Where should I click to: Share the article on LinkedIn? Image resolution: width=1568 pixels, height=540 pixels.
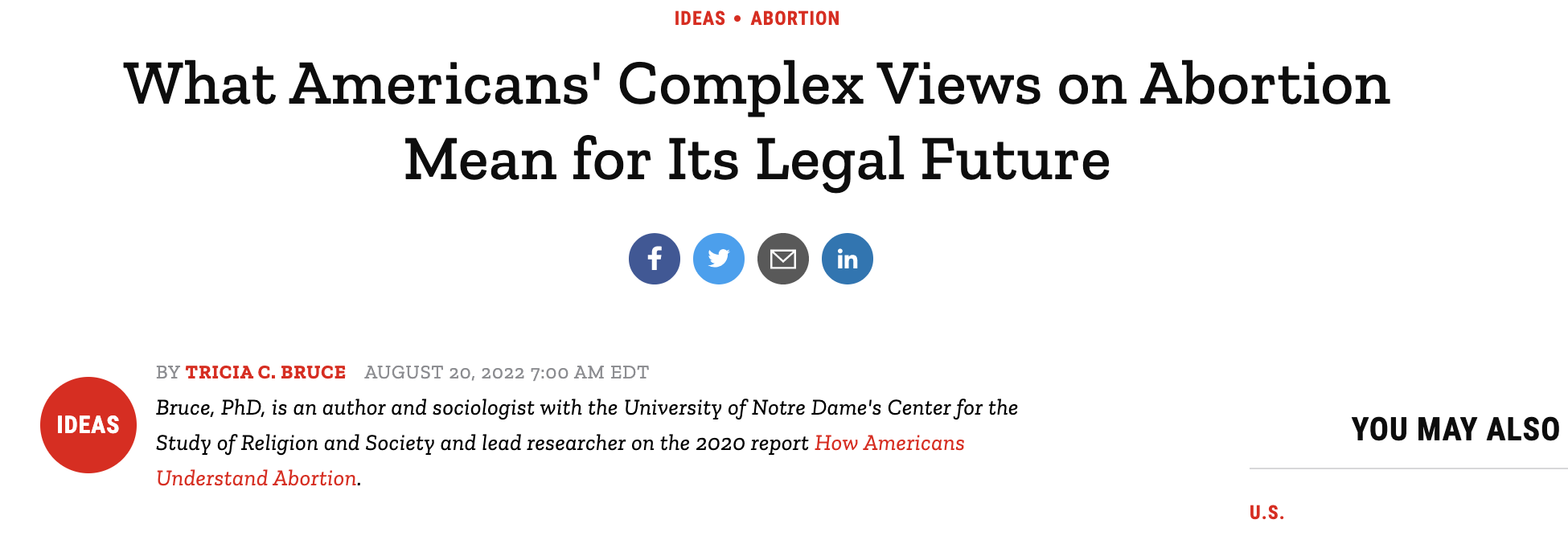pos(847,259)
